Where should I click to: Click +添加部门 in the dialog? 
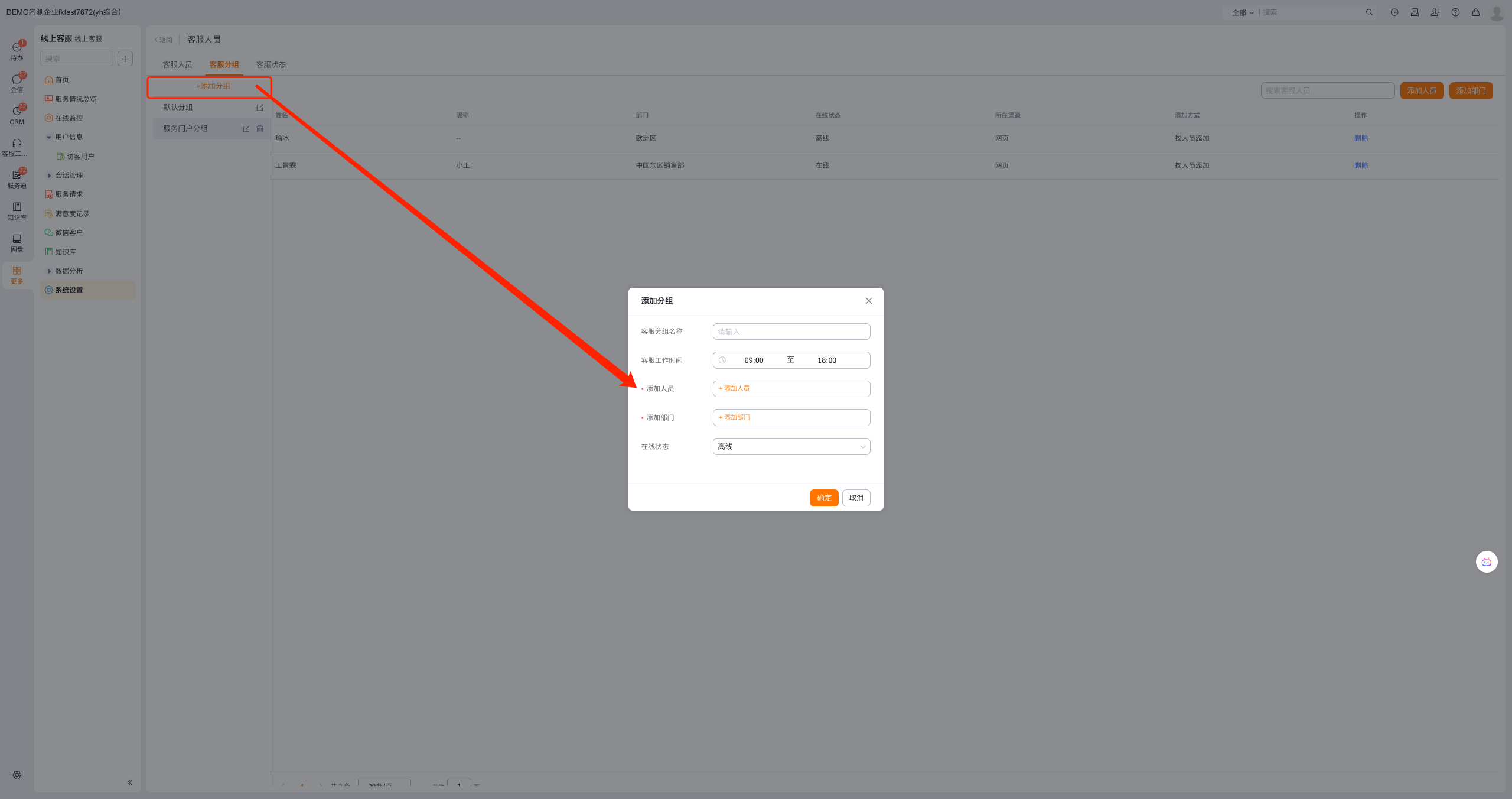pyautogui.click(x=734, y=417)
